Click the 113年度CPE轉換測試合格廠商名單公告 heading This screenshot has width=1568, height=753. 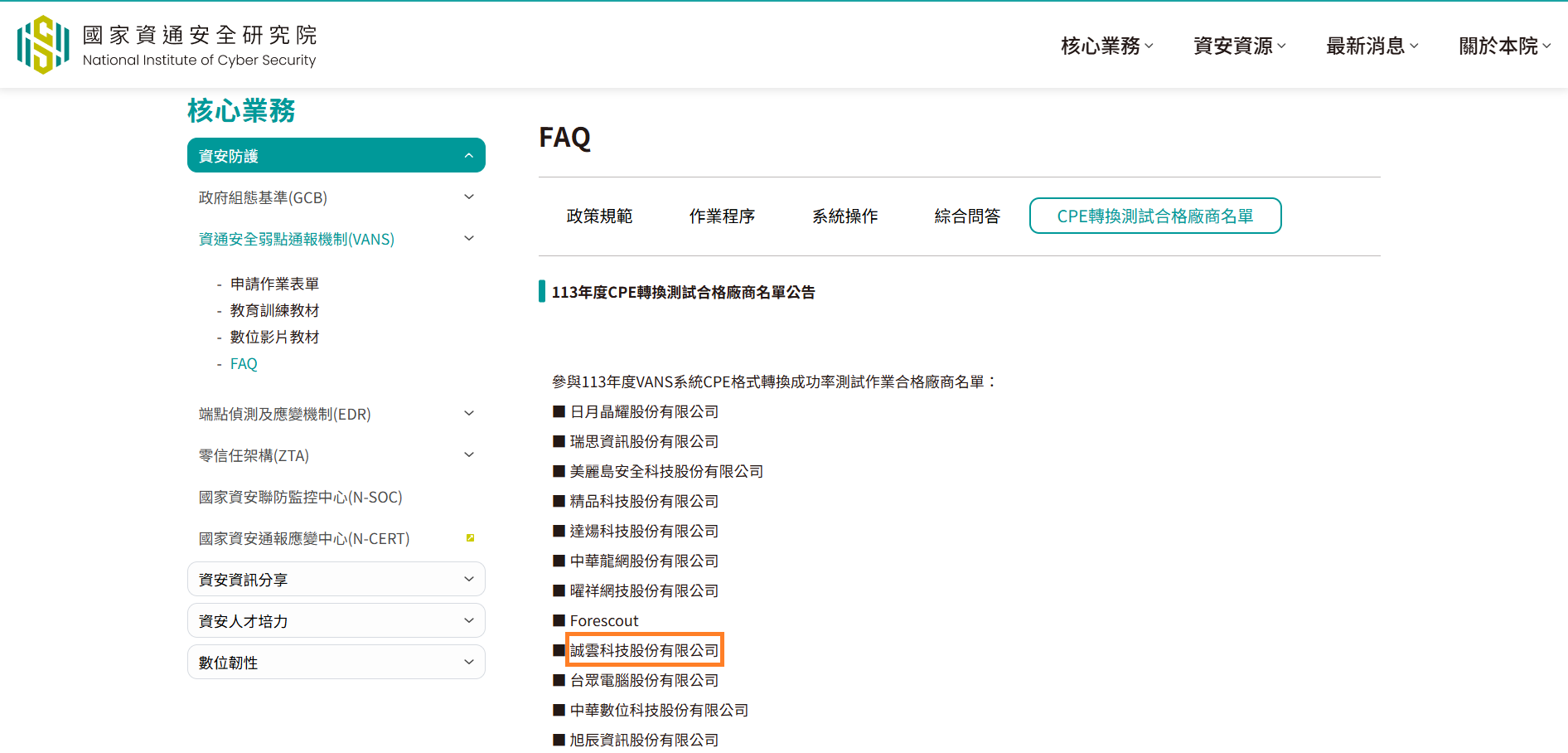point(683,292)
